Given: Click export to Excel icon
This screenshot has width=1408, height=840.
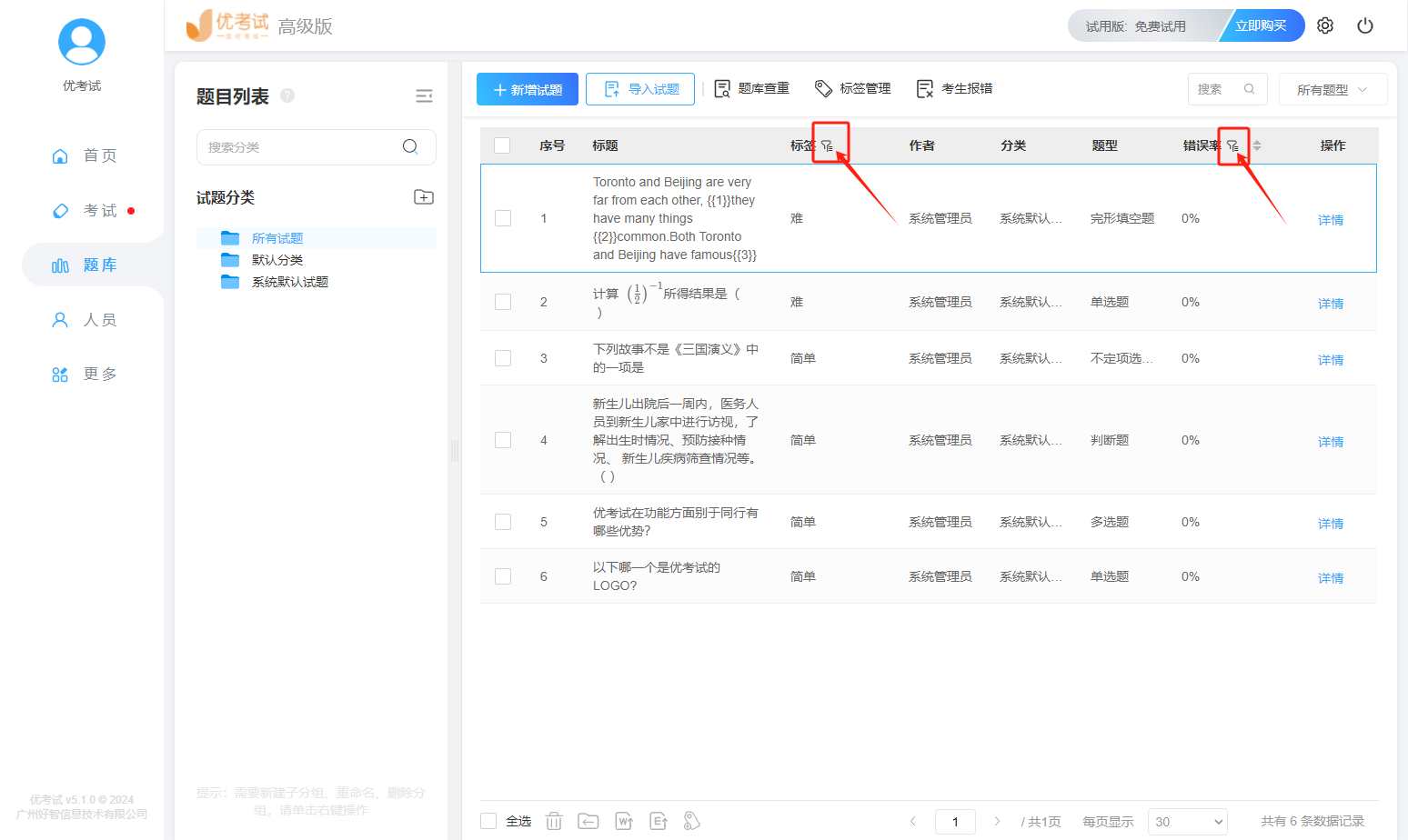Looking at the screenshot, I should tap(659, 821).
